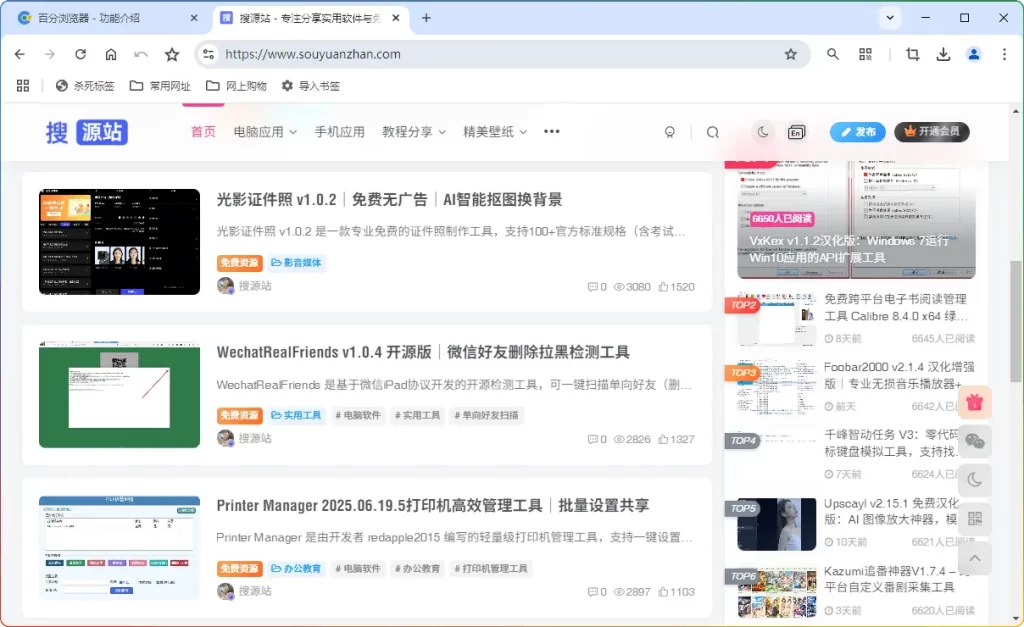
Task: Expand the tab search dropdown
Action: (x=889, y=18)
